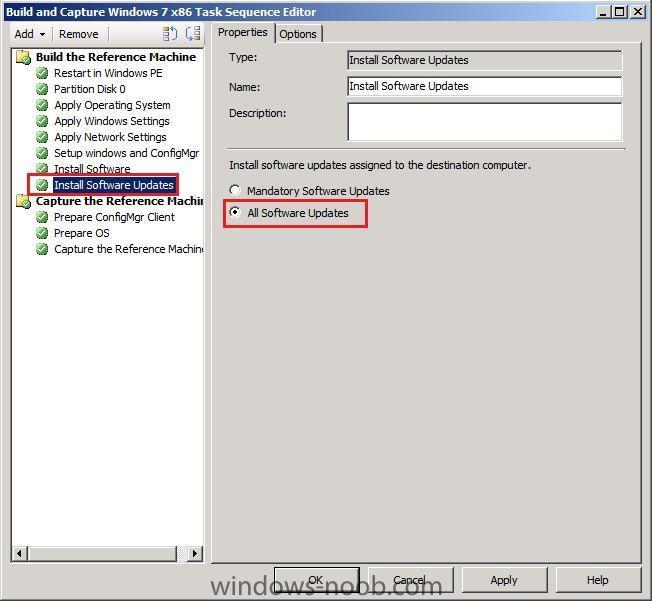Open the Add dropdown menu

coord(30,34)
